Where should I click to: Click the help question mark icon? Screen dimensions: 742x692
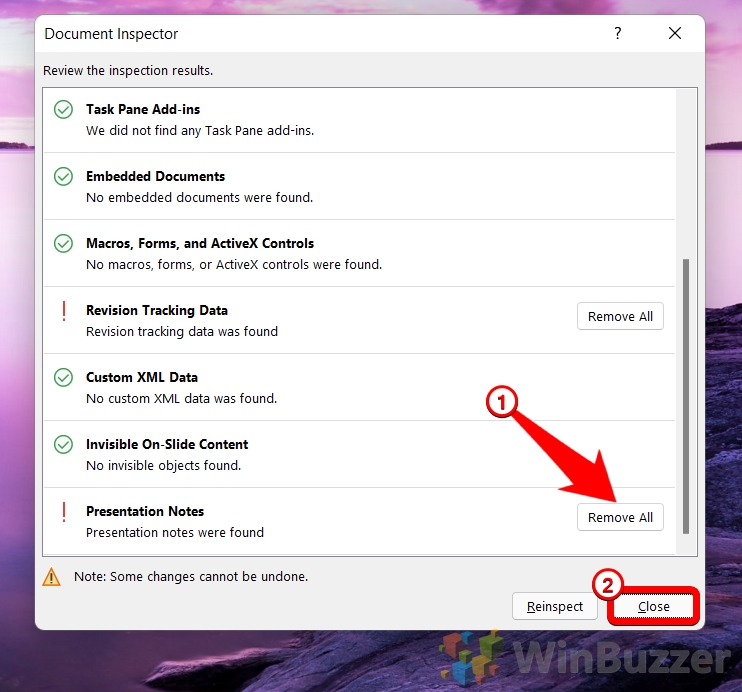(x=618, y=33)
